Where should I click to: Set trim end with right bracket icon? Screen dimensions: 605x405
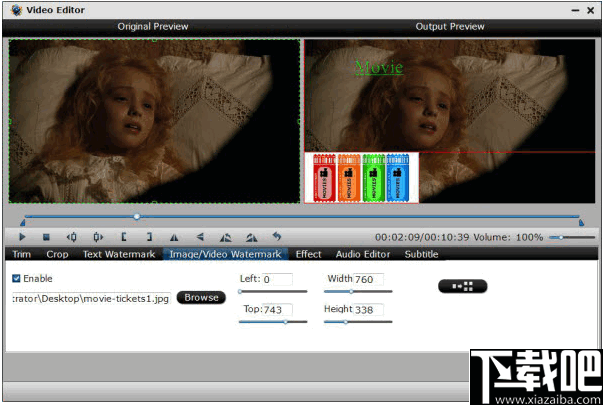149,237
